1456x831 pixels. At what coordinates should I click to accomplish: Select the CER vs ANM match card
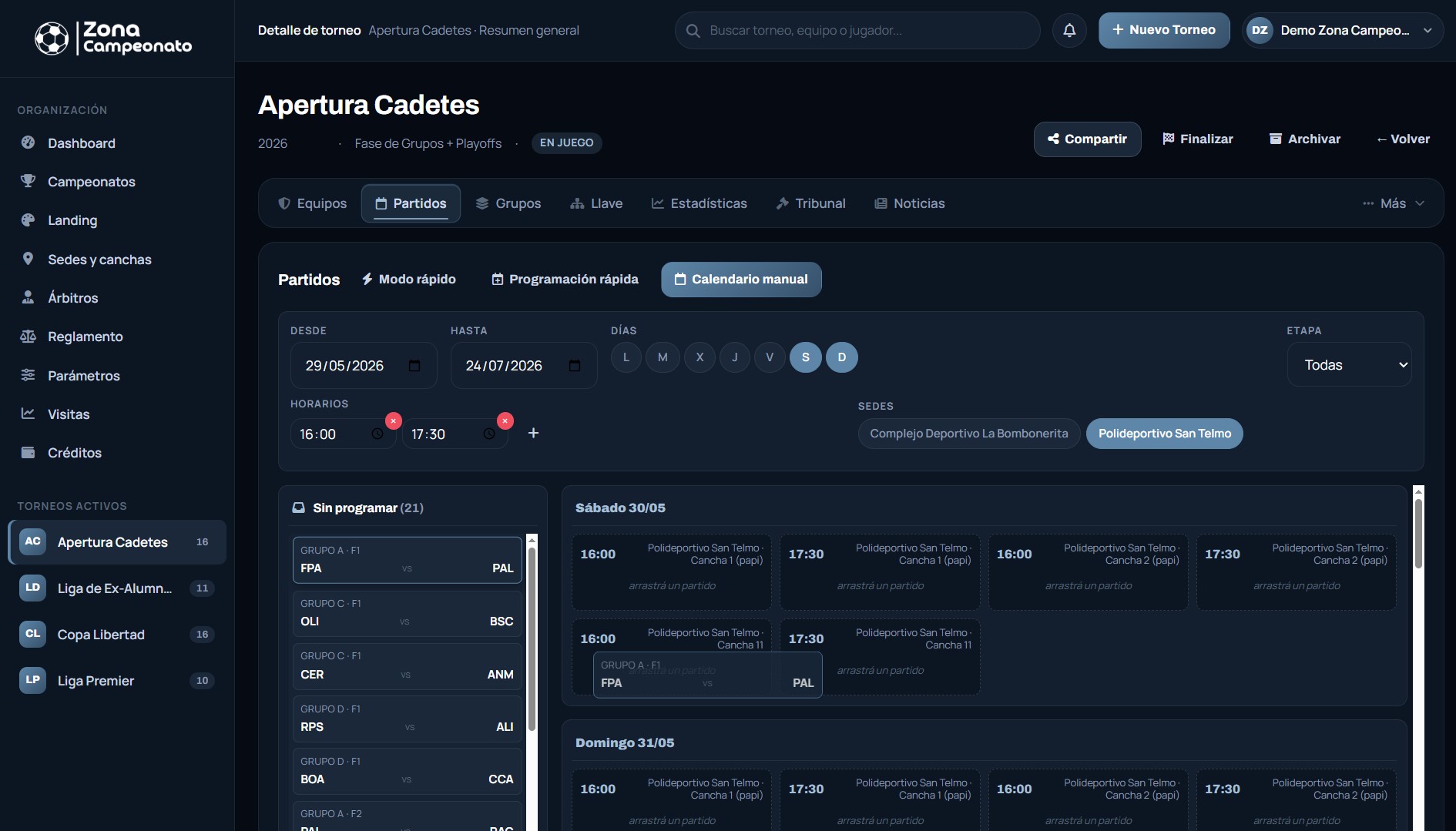click(x=407, y=666)
